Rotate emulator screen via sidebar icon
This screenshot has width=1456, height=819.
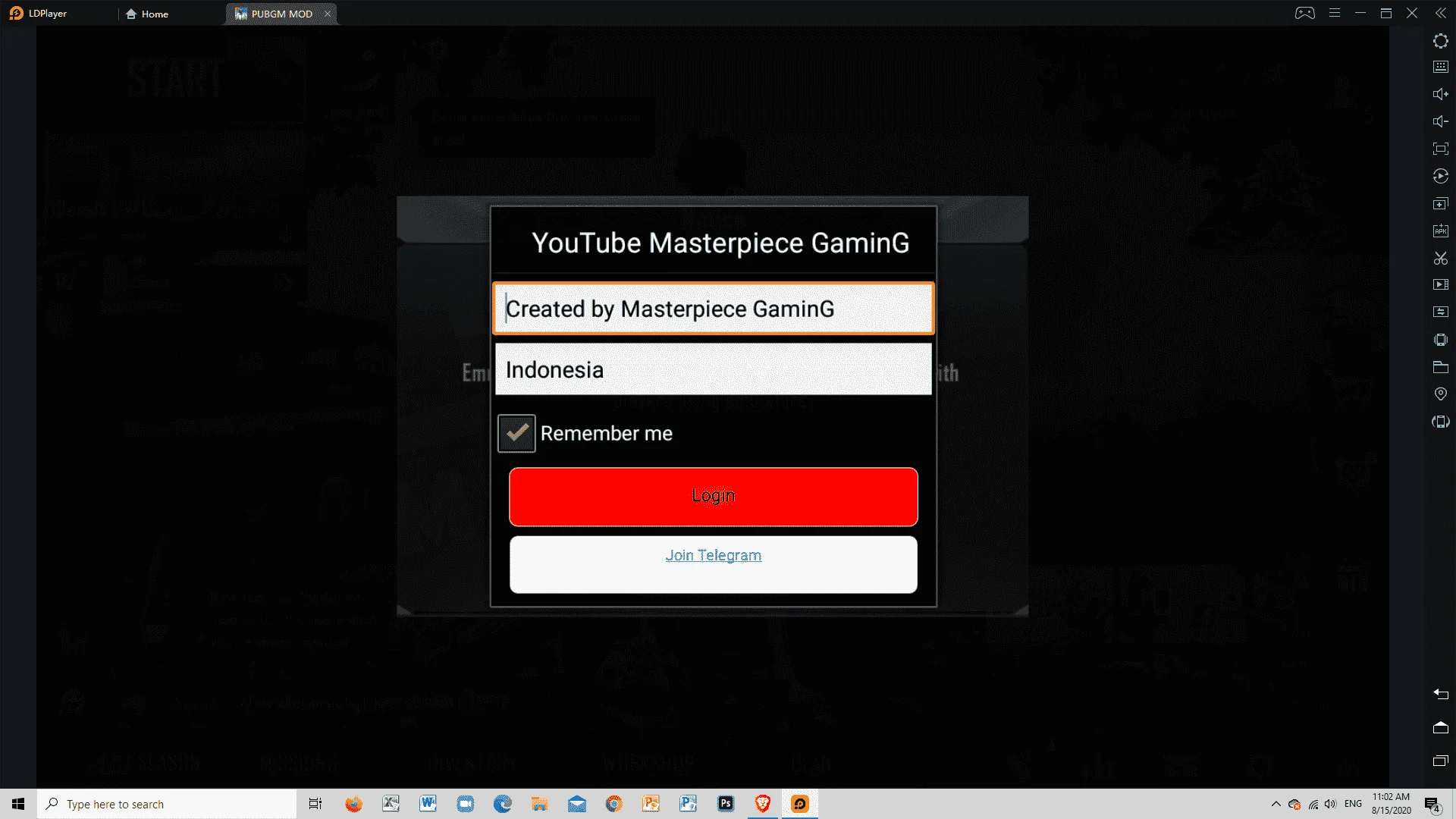[1441, 422]
